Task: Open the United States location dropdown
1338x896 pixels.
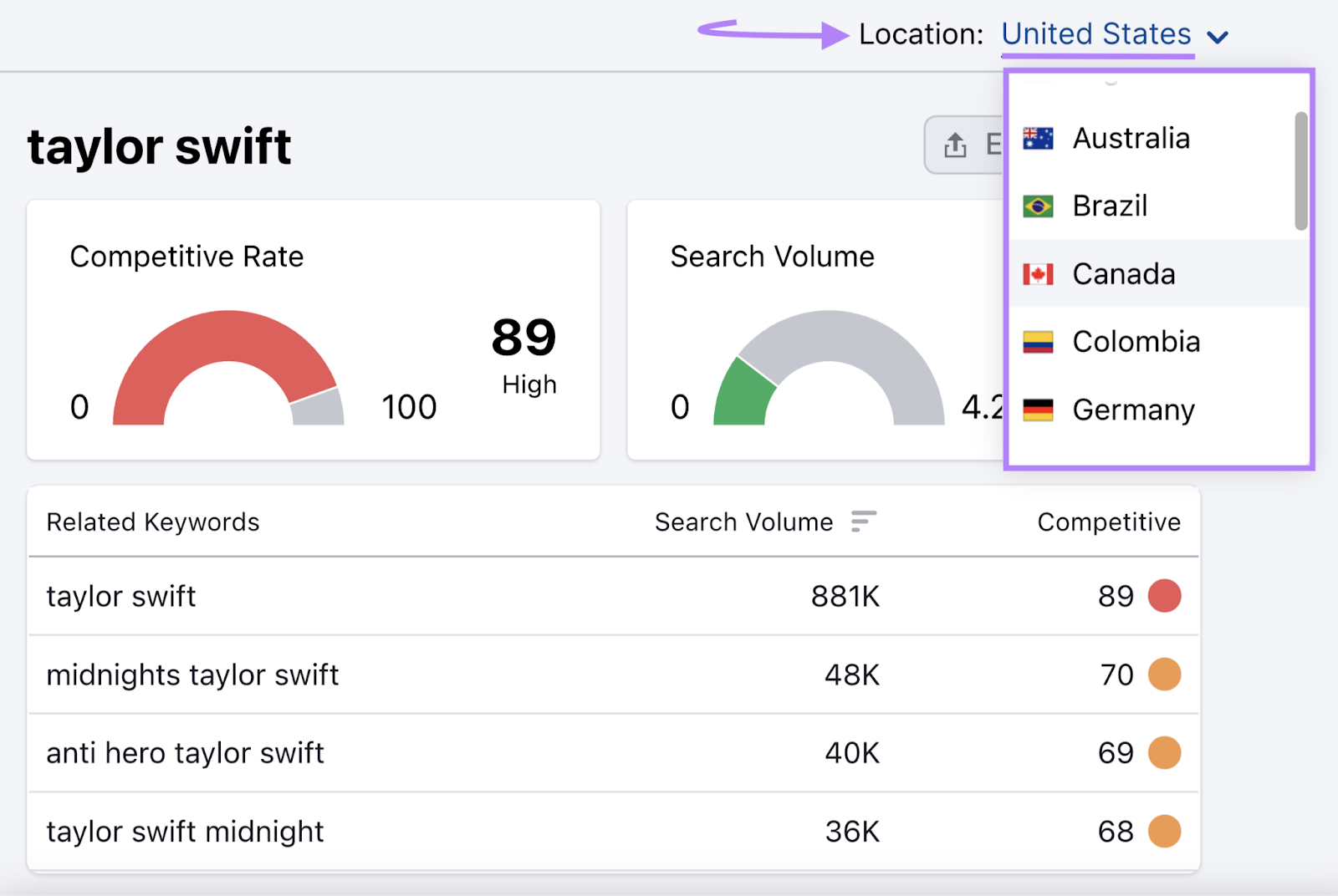Action: click(x=1095, y=34)
